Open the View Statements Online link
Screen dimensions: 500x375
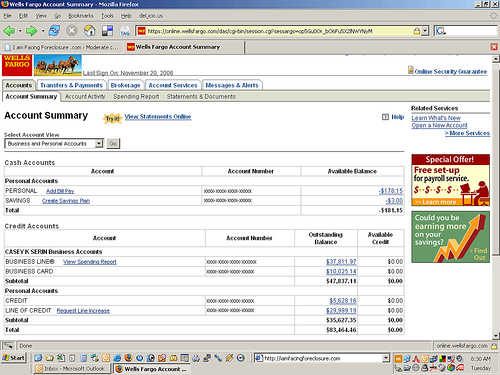click(158, 117)
